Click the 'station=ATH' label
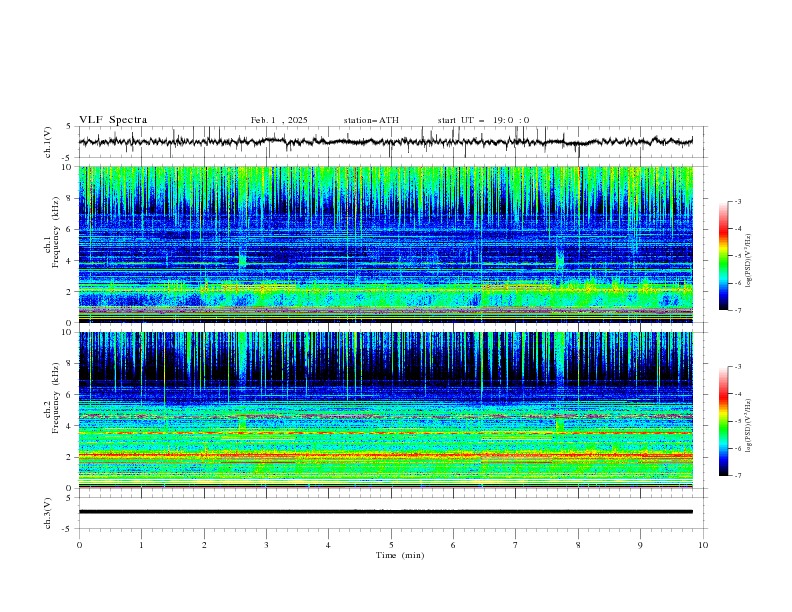The image size is (792, 612). click(371, 120)
